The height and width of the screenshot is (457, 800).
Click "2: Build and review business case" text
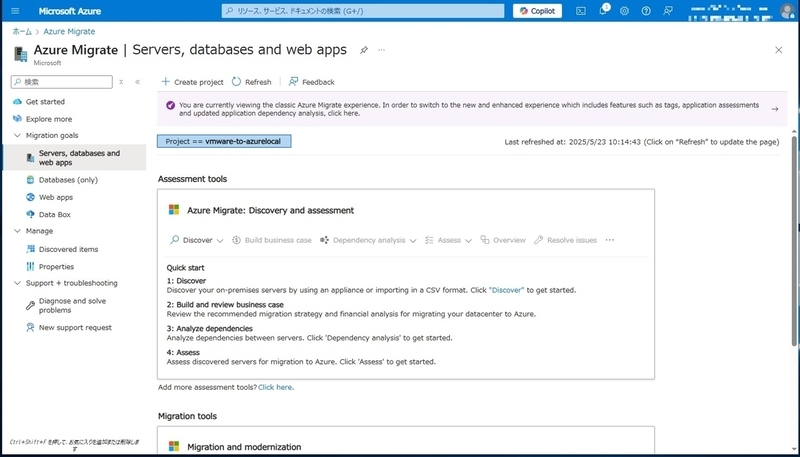click(x=225, y=304)
